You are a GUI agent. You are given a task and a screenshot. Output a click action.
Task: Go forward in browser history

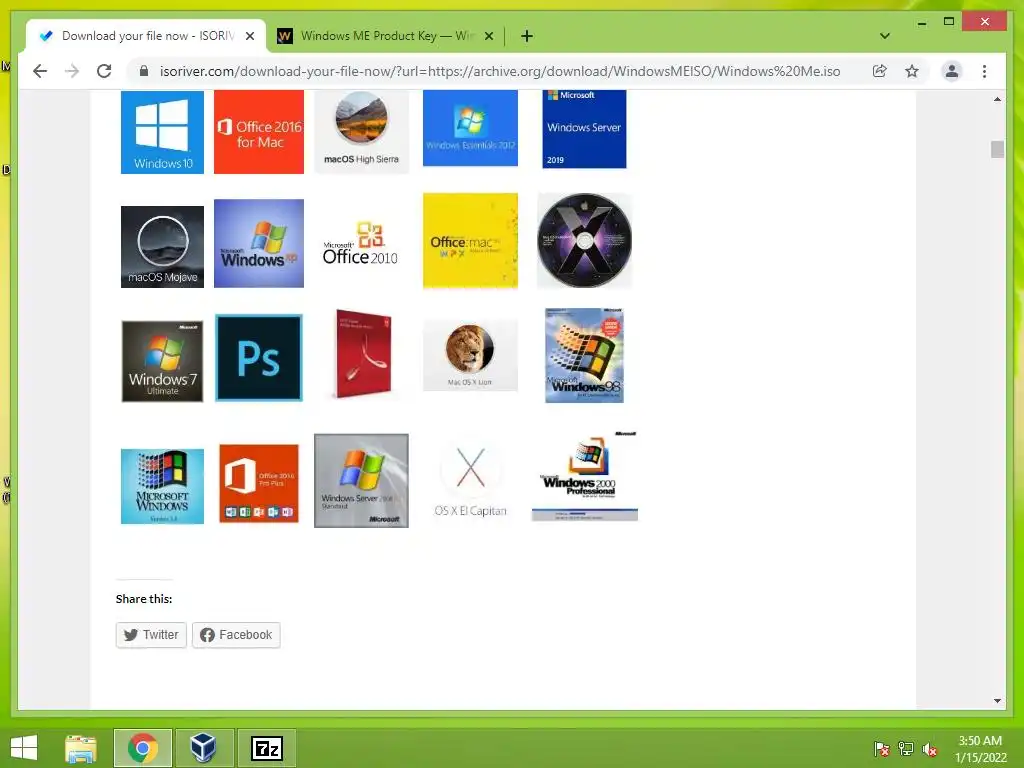(72, 71)
